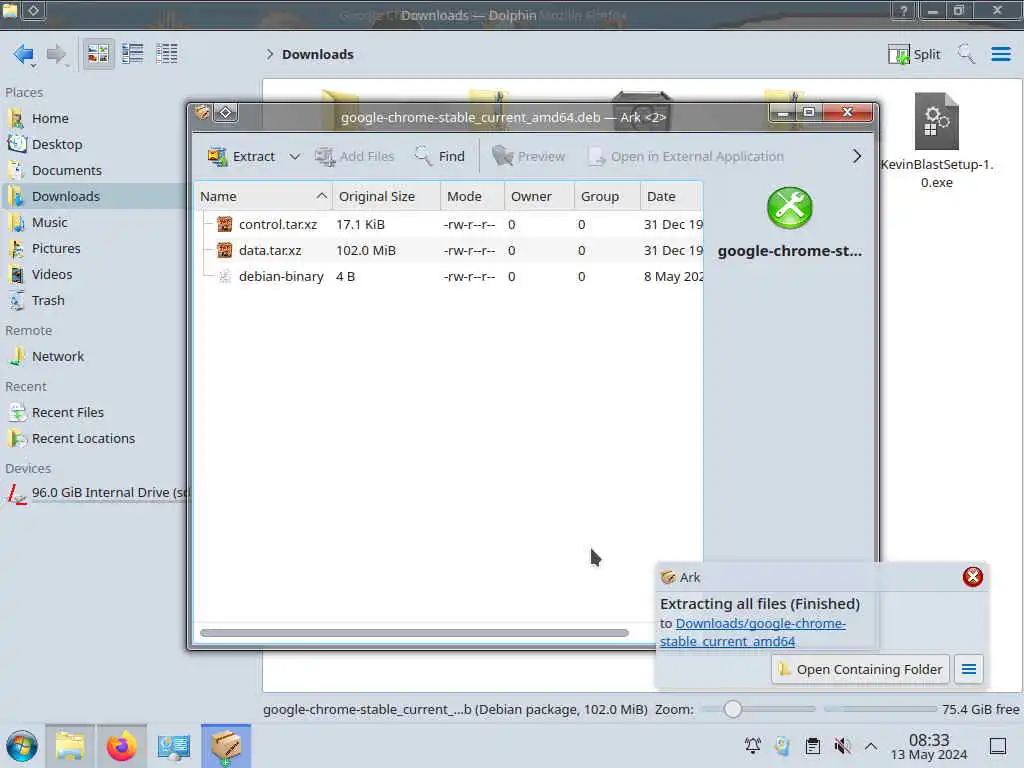
Task: Open Dolphin hamburger menu
Action: tap(1000, 54)
